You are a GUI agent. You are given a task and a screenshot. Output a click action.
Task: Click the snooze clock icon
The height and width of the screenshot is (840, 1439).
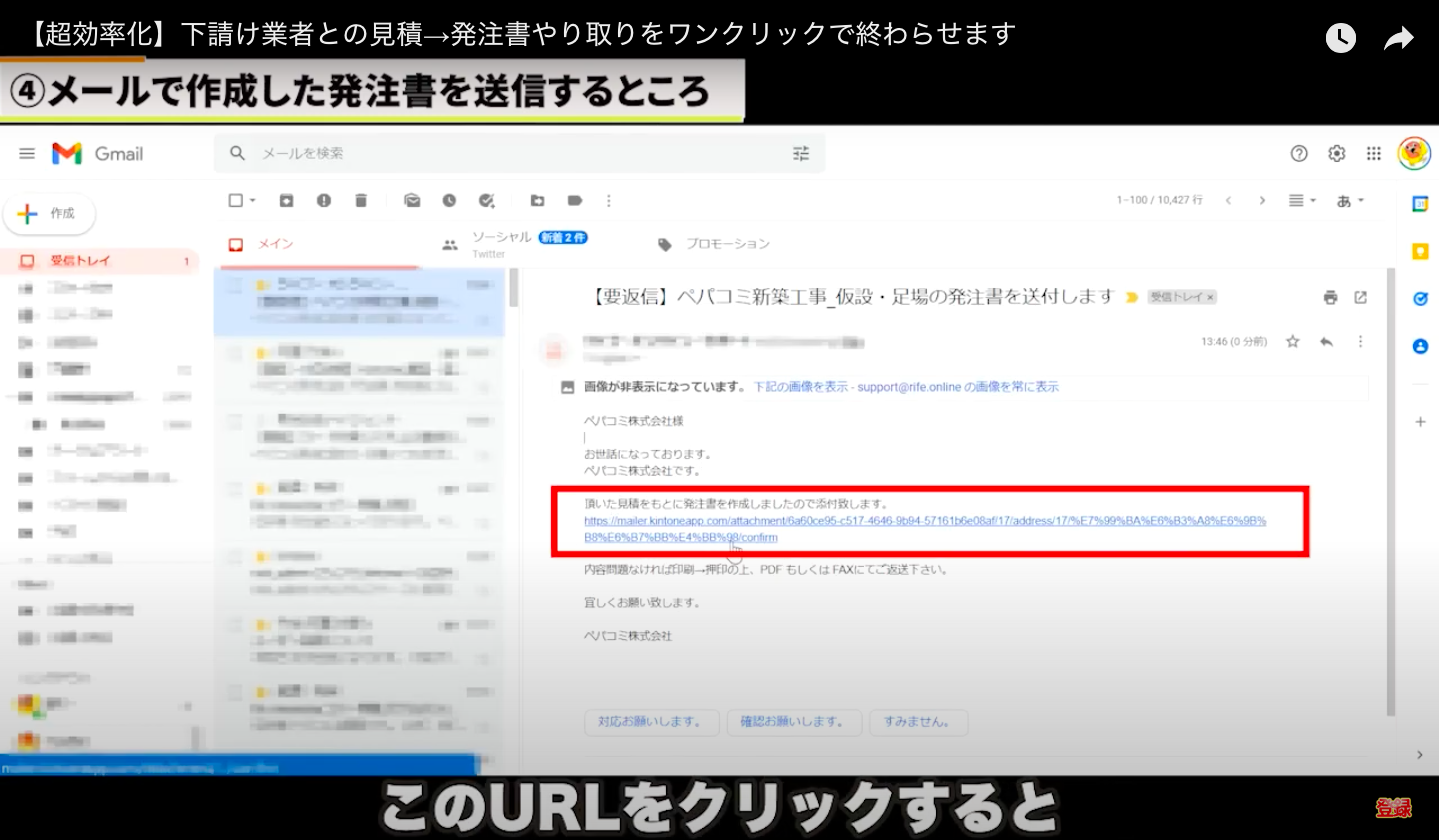point(449,201)
